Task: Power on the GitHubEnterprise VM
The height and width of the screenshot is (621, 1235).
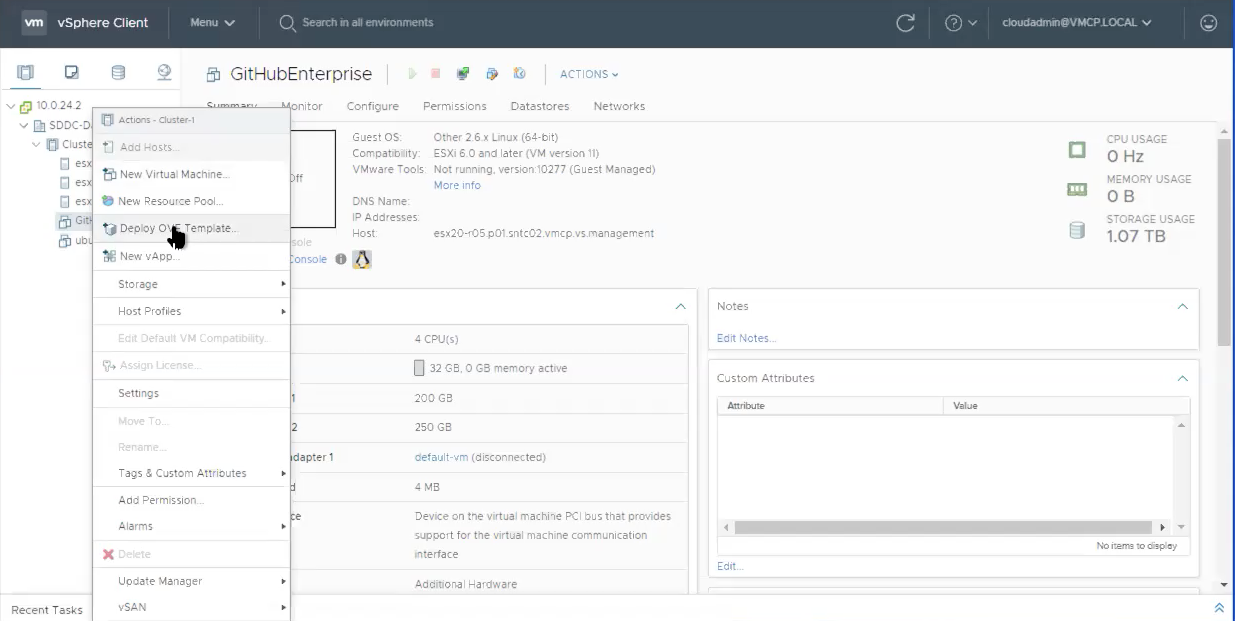Action: [x=412, y=74]
